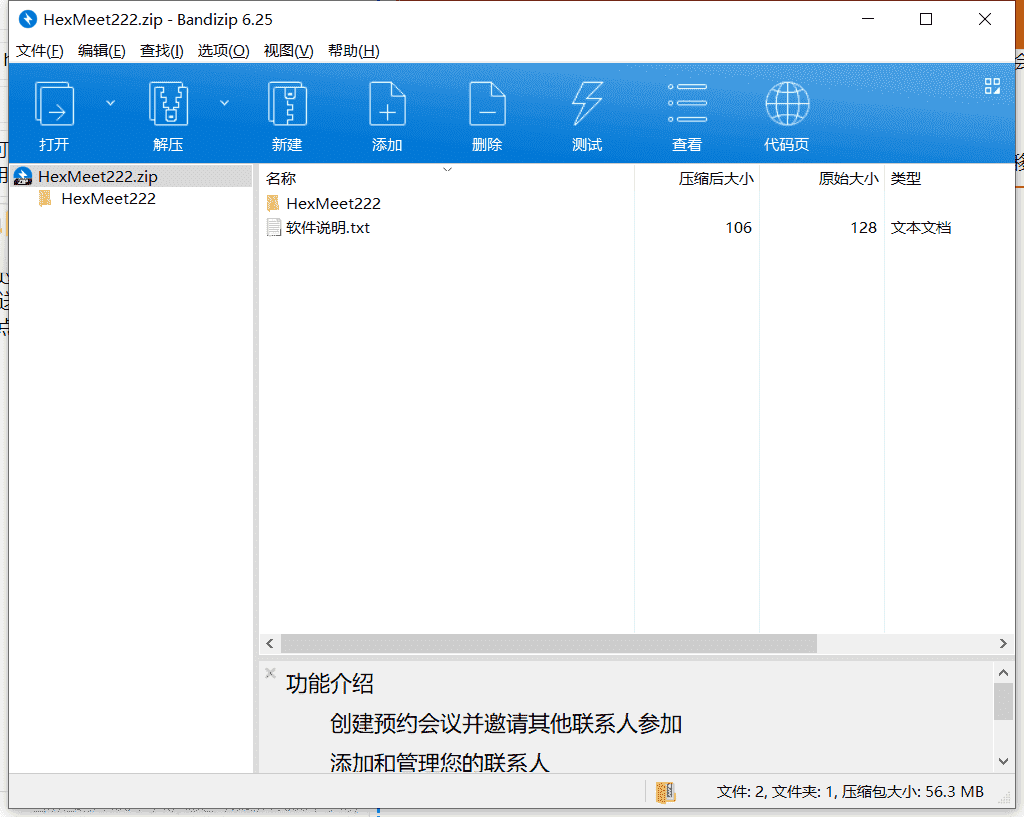
Task: Sort by 压缩后大小 column header
Action: pos(716,178)
